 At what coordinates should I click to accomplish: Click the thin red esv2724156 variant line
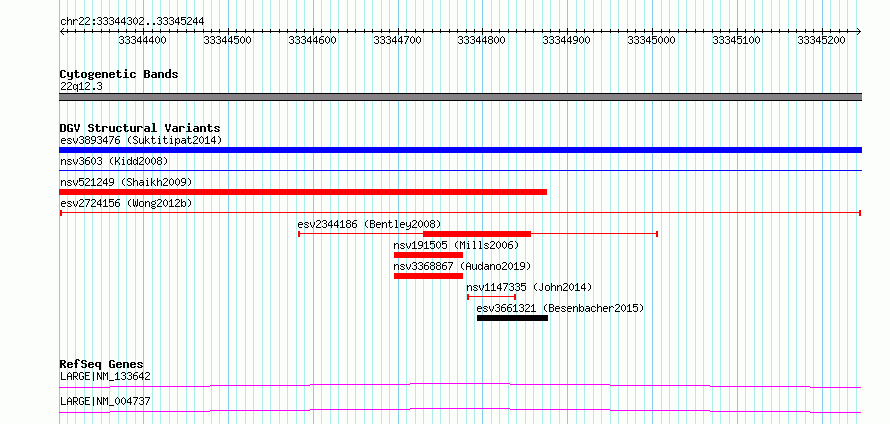click(x=460, y=213)
